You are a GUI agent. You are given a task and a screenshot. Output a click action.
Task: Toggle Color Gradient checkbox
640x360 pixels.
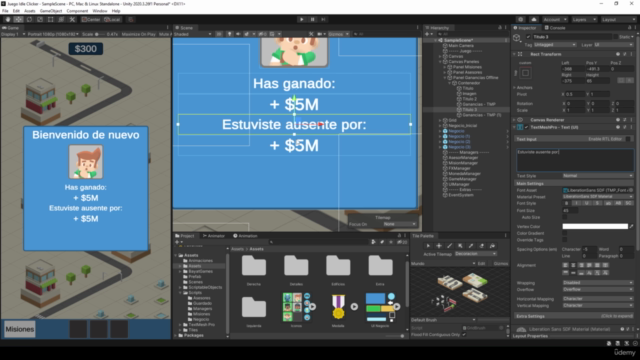pyautogui.click(x=564, y=233)
